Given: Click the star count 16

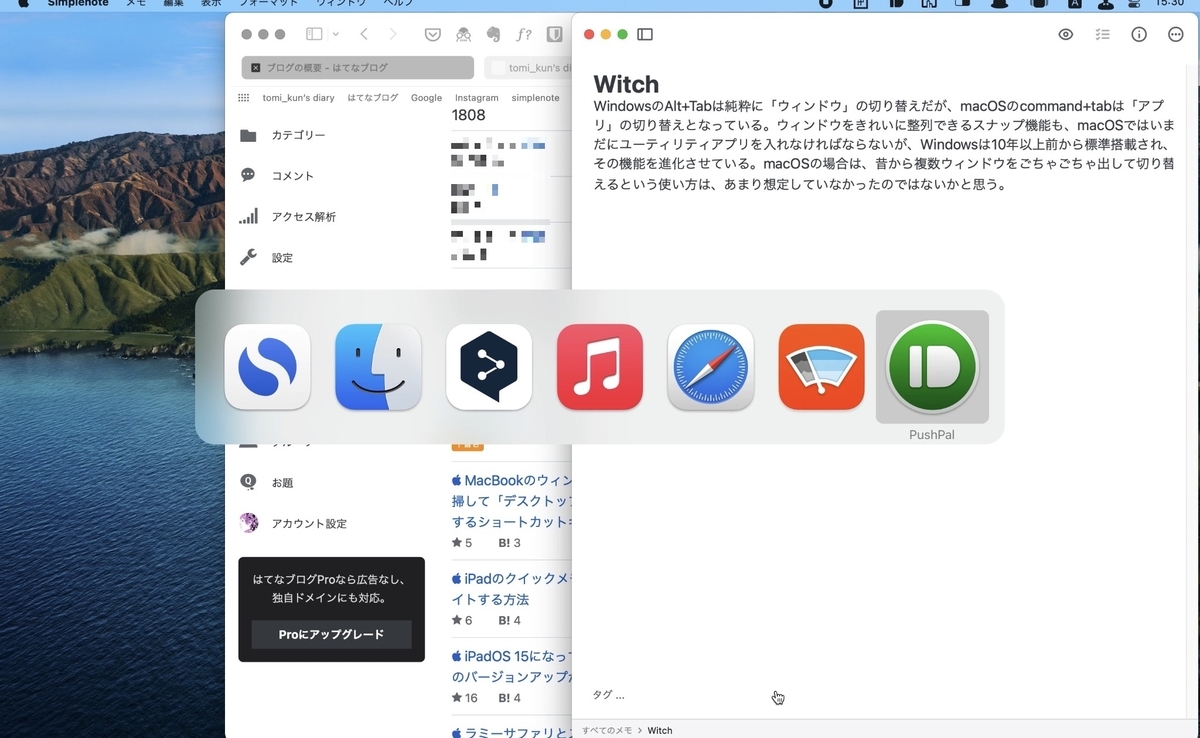Looking at the screenshot, I should coord(465,698).
